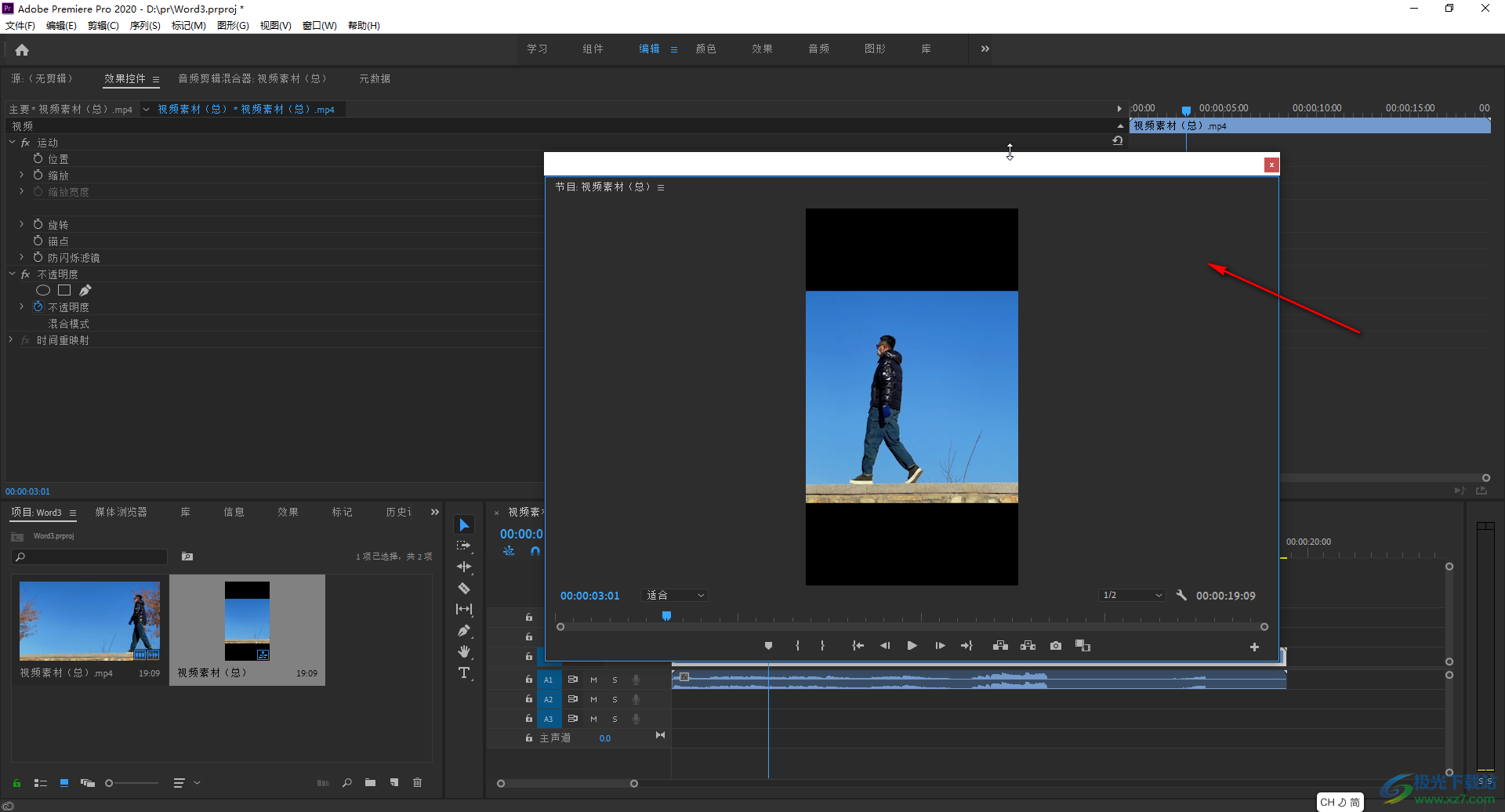Collapse the 不透明度 effect group
The height and width of the screenshot is (812, 1505).
pyautogui.click(x=12, y=274)
